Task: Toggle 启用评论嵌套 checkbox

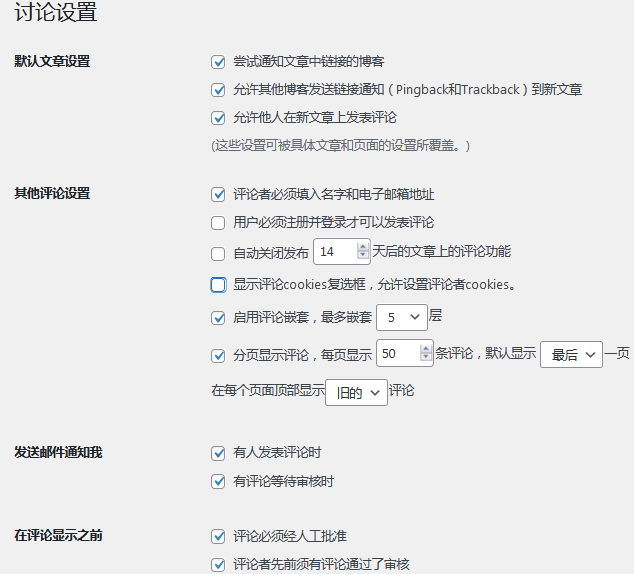Action: [218, 318]
